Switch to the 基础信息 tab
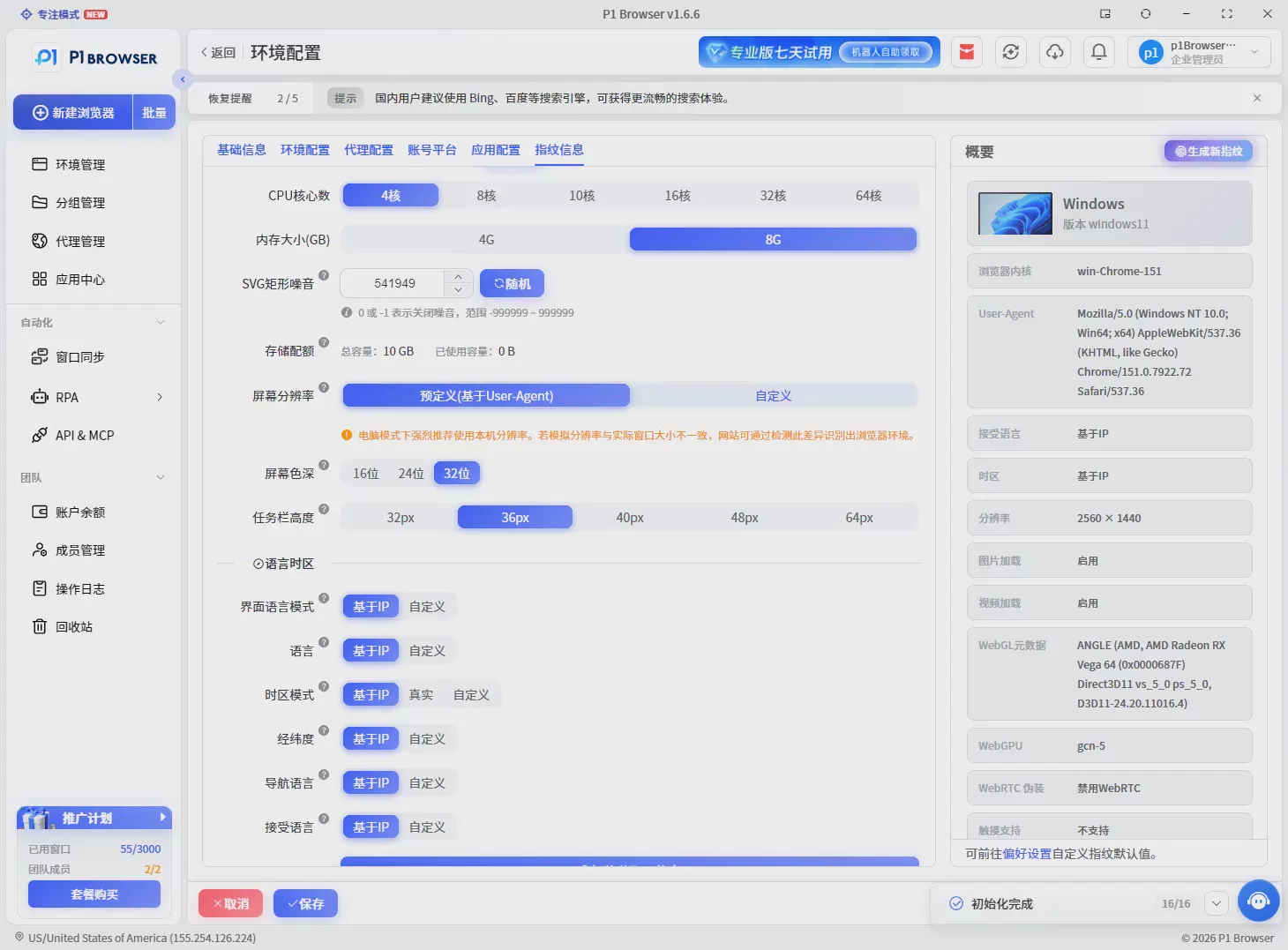The width and height of the screenshot is (1288, 950). [242, 150]
